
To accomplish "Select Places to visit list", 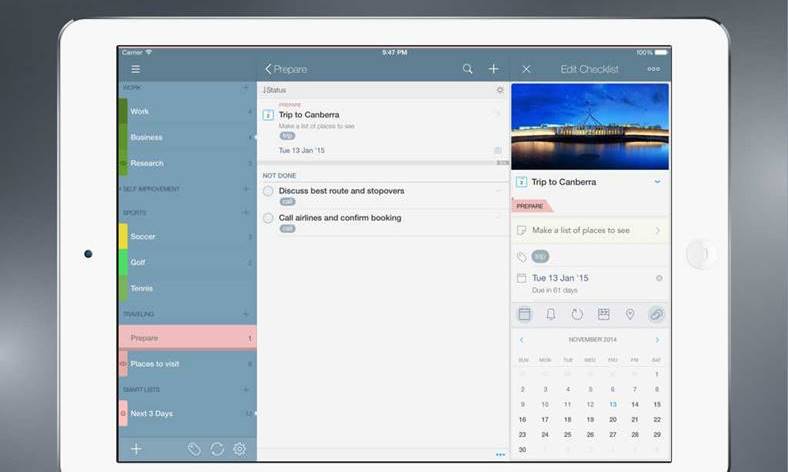I will click(x=154, y=364).
